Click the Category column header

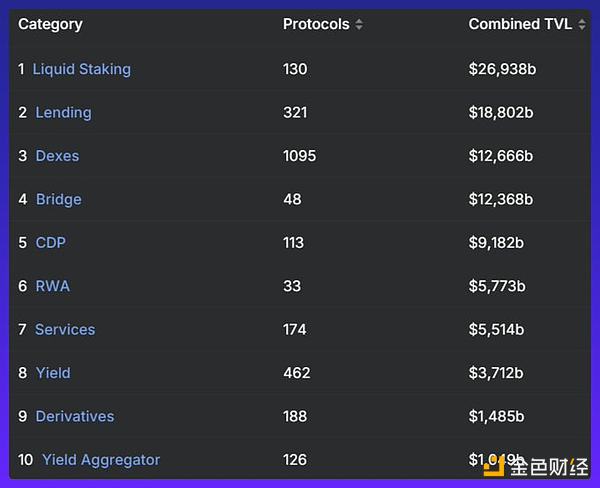(x=50, y=24)
